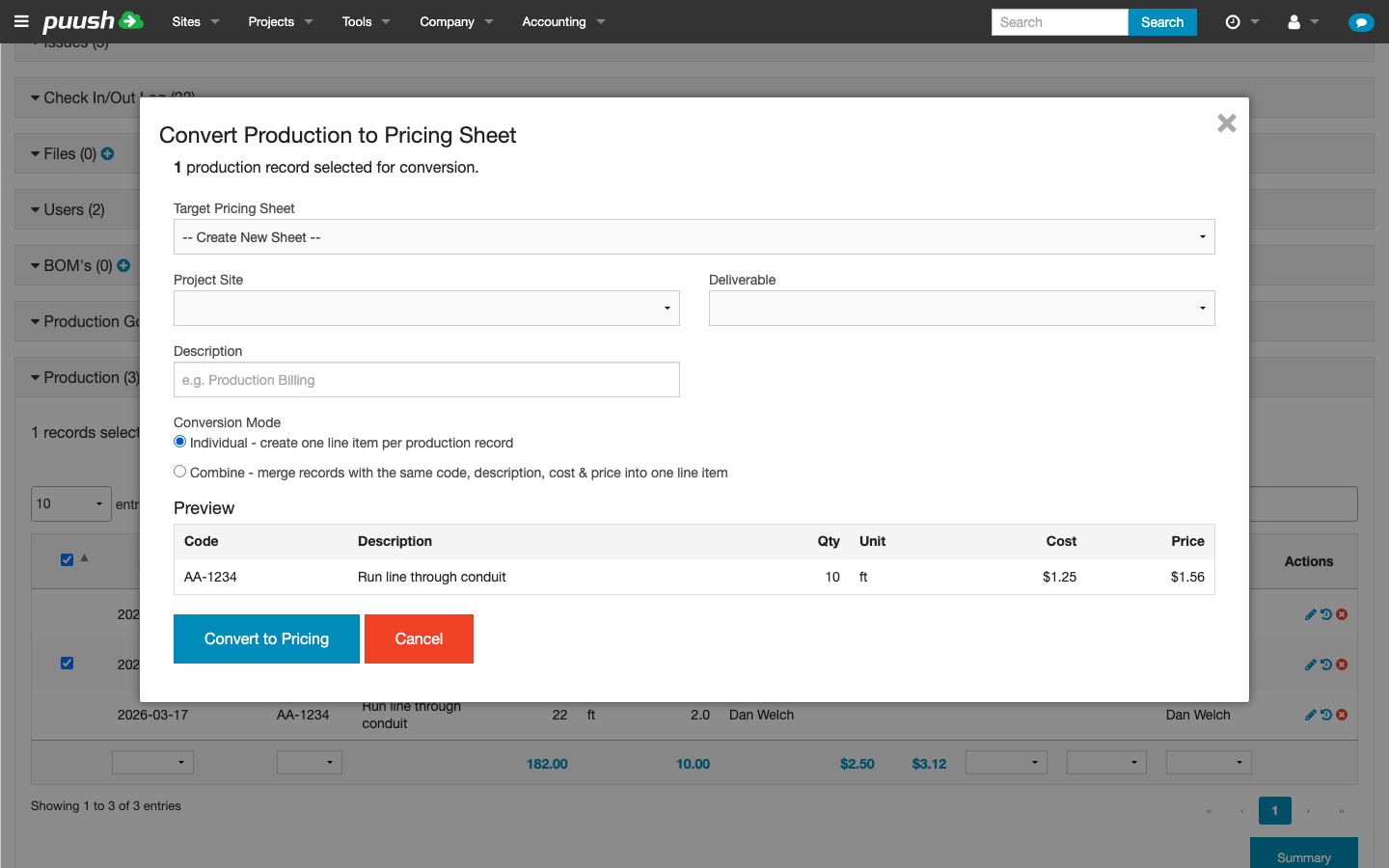Image resolution: width=1389 pixels, height=868 pixels.
Task: Cancel the conversion dialog
Action: coord(419,638)
